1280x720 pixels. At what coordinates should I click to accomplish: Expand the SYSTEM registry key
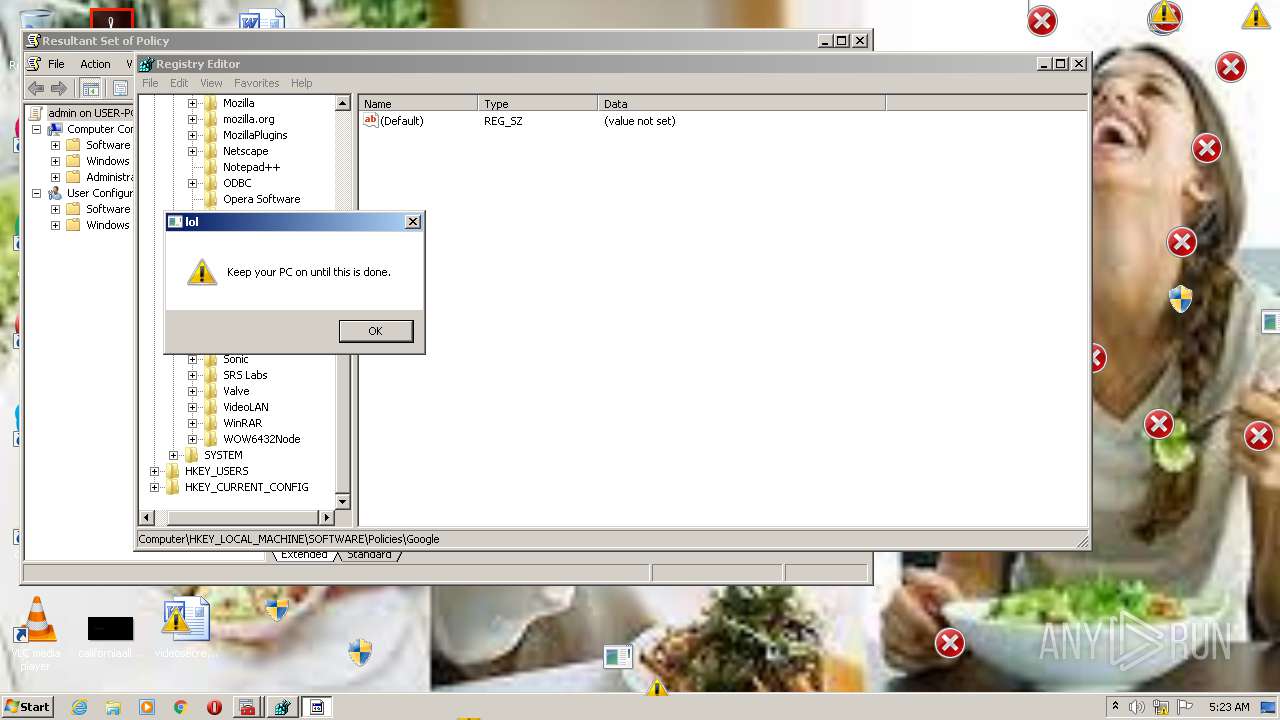pos(173,455)
